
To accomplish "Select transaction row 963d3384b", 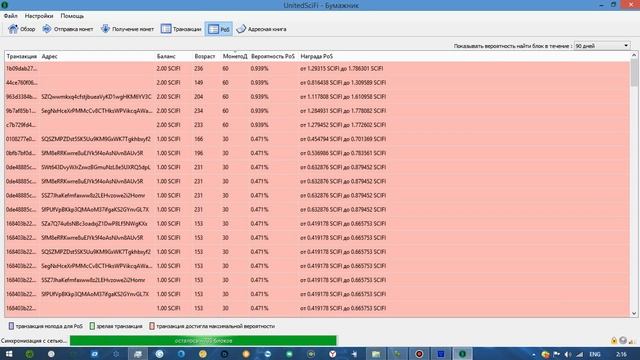I will (317, 97).
